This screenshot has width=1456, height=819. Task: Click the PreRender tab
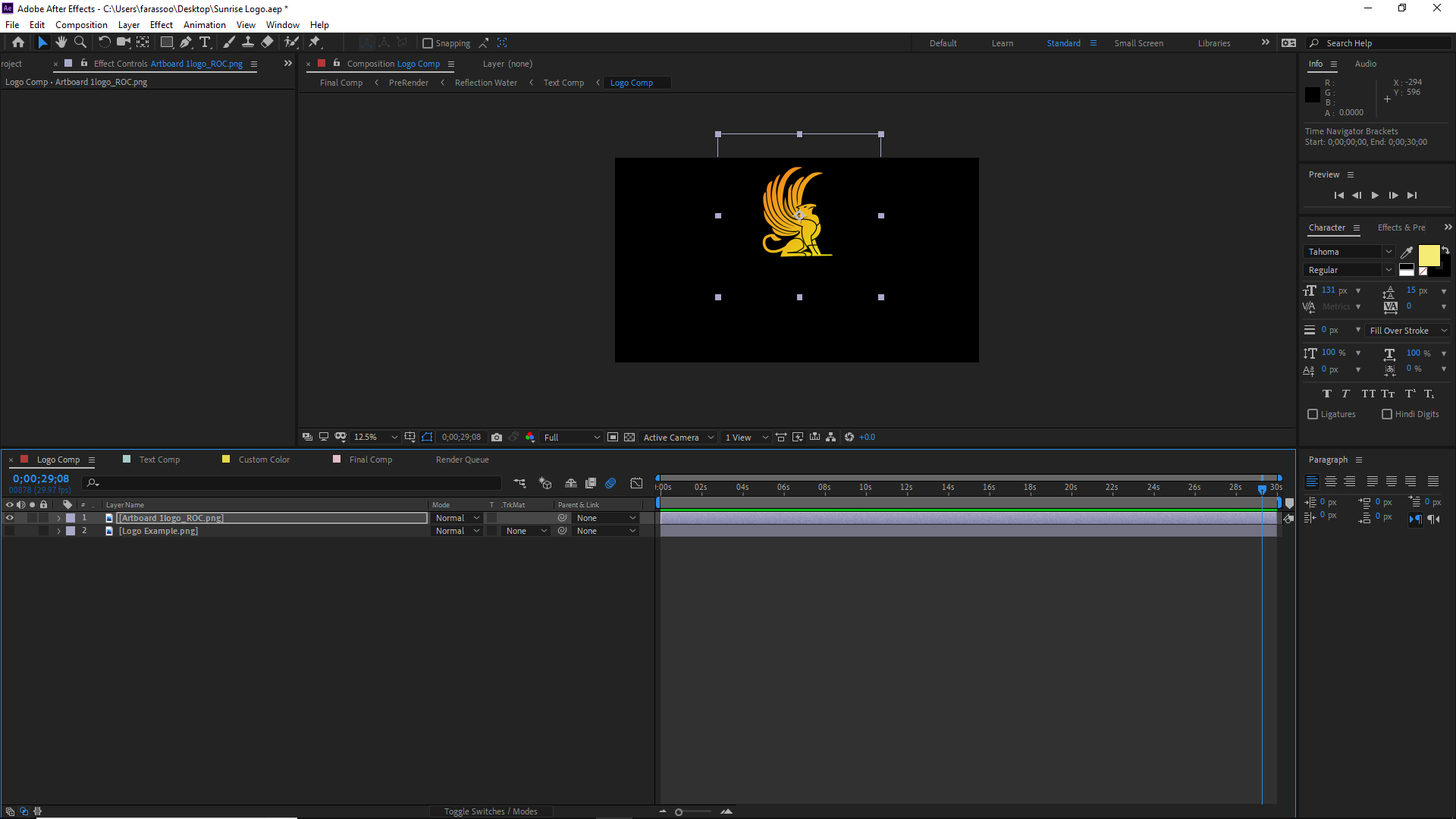(x=408, y=82)
